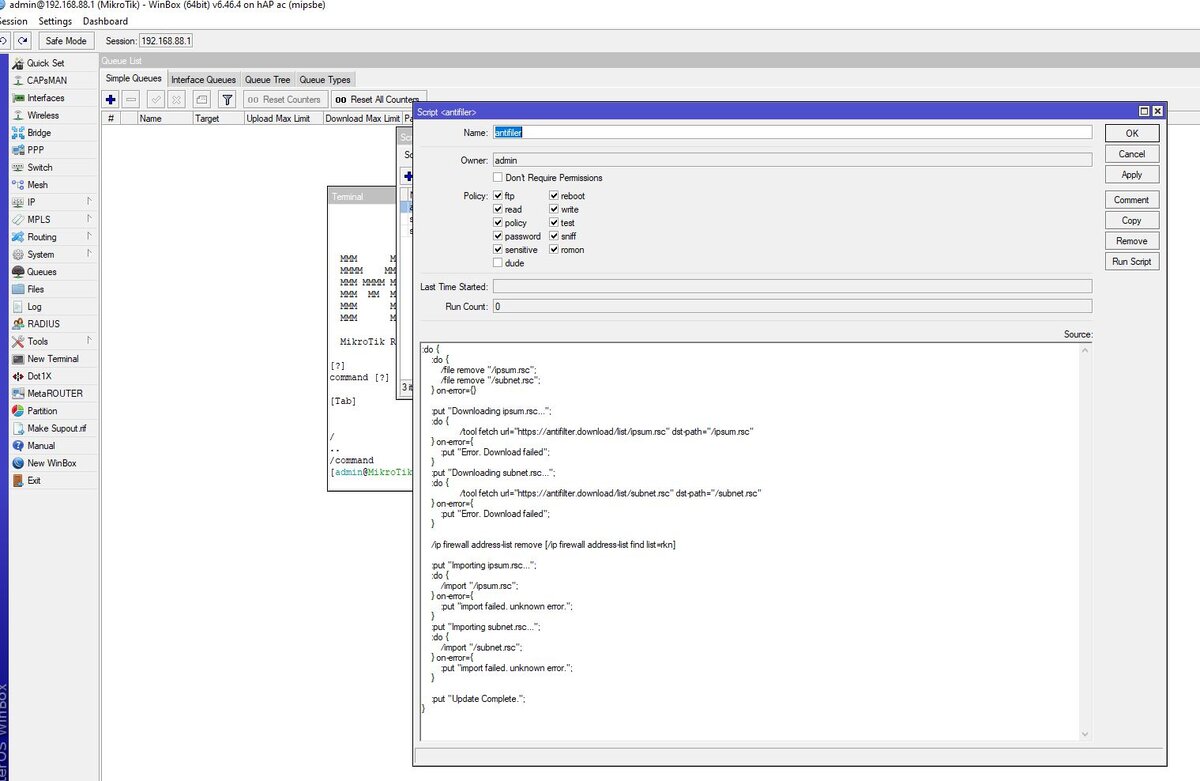Click the comment icon in Queue List toolbar

point(201,99)
